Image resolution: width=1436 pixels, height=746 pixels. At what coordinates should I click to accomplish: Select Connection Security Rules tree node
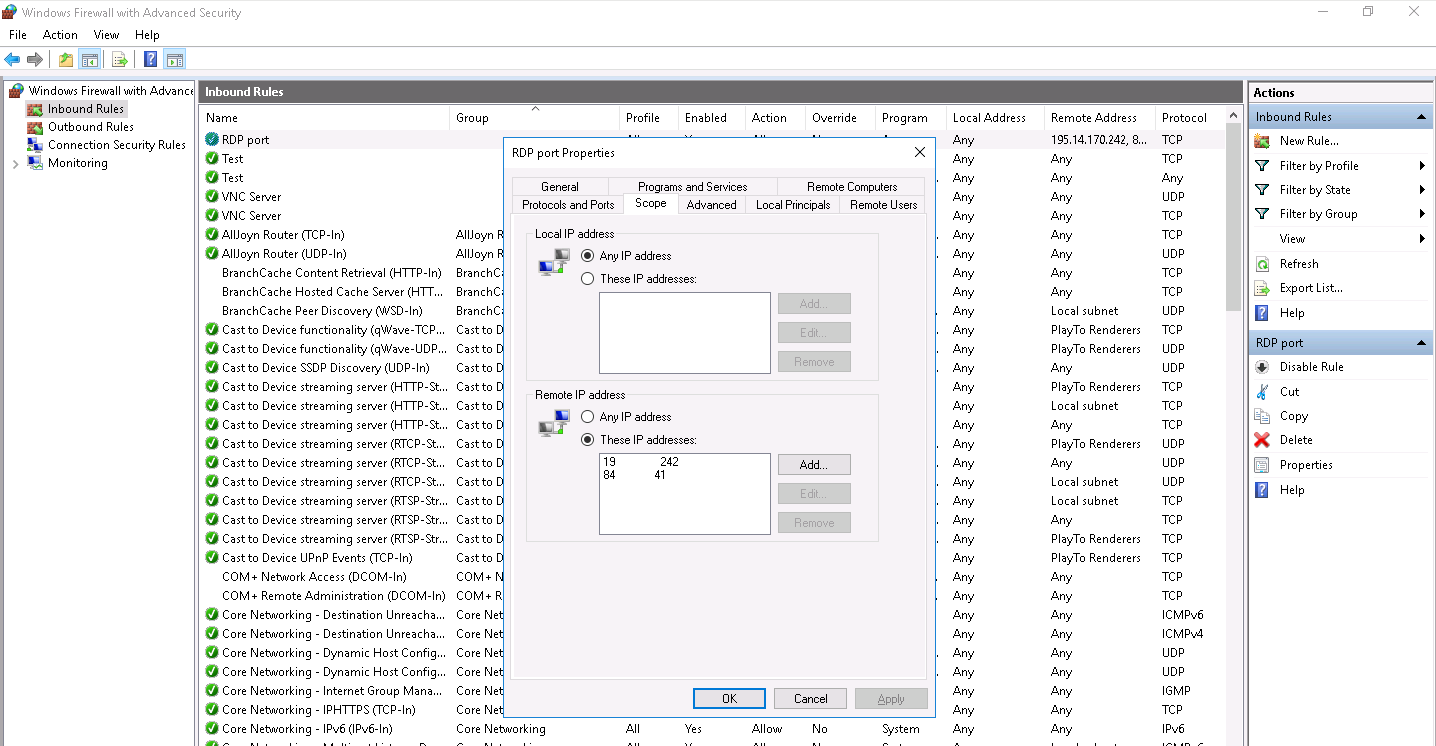(117, 145)
